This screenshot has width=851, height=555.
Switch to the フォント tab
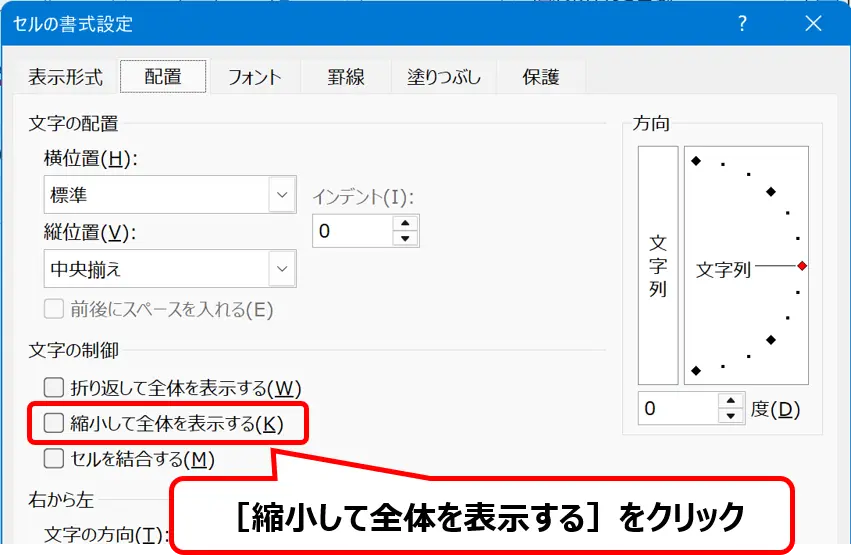click(254, 77)
